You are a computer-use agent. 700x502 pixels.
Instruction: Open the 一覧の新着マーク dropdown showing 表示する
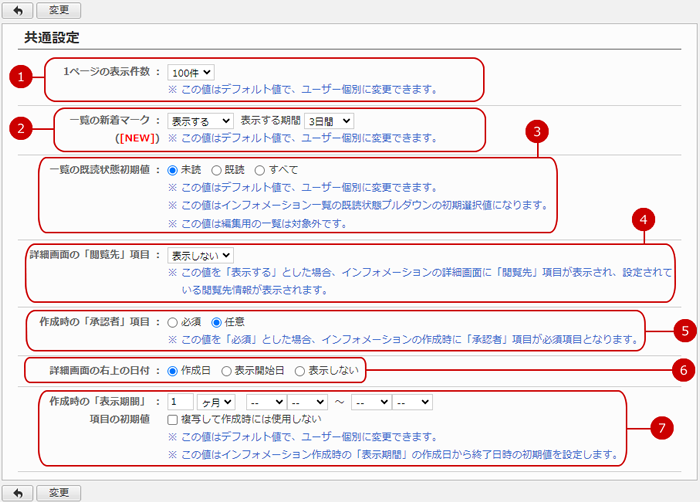(200, 121)
